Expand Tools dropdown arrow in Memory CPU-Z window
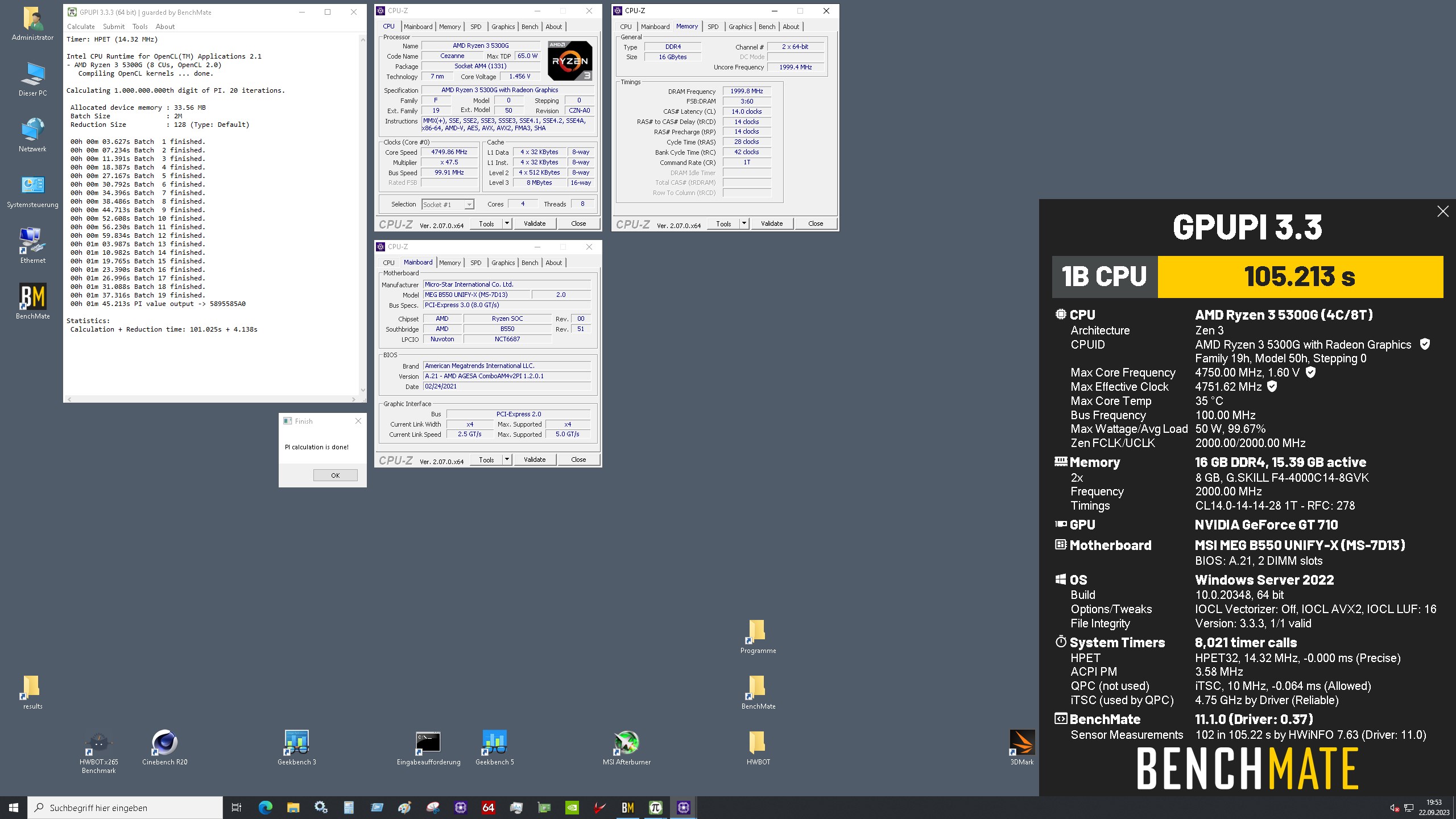The height and width of the screenshot is (819, 1456). [x=744, y=224]
